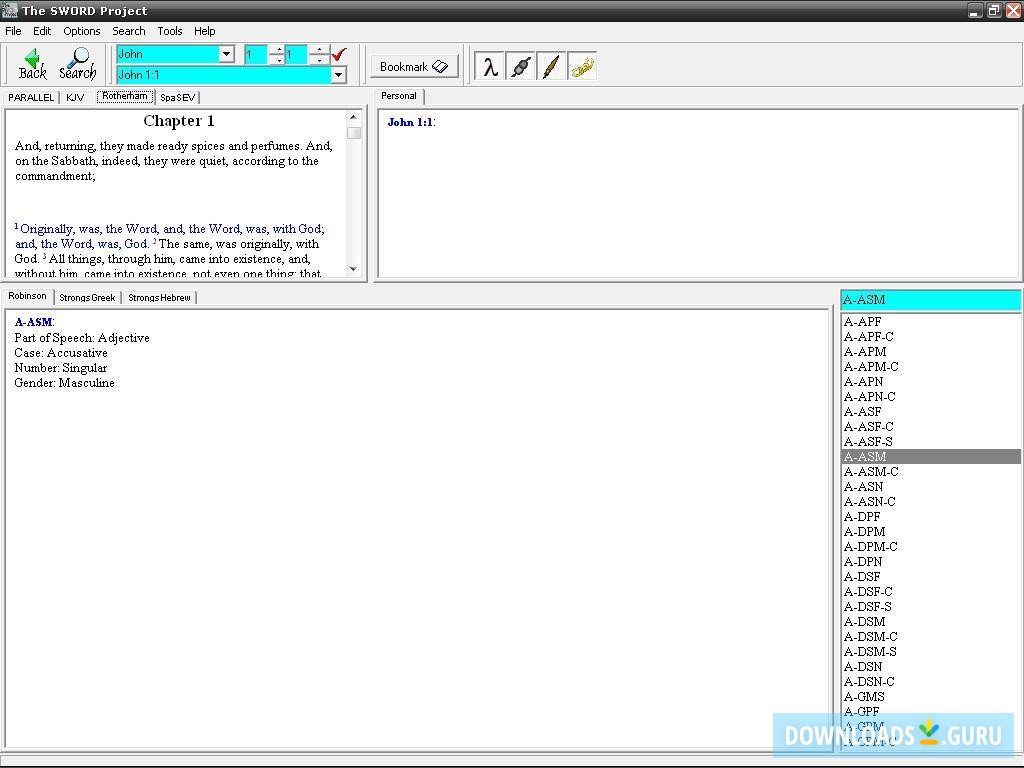This screenshot has width=1024, height=768.
Task: Toggle the lambda morphology icon
Action: click(489, 67)
